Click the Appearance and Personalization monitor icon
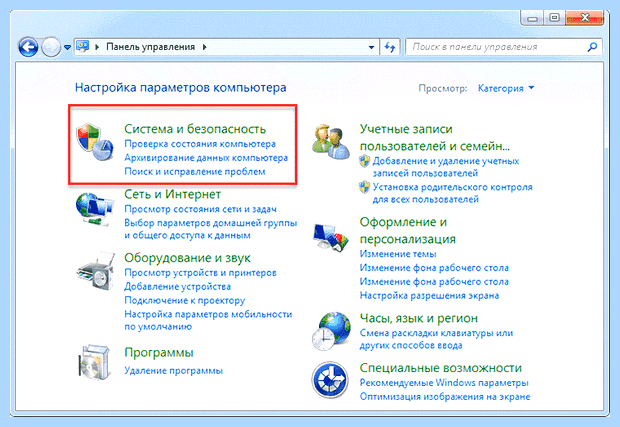 click(x=331, y=238)
